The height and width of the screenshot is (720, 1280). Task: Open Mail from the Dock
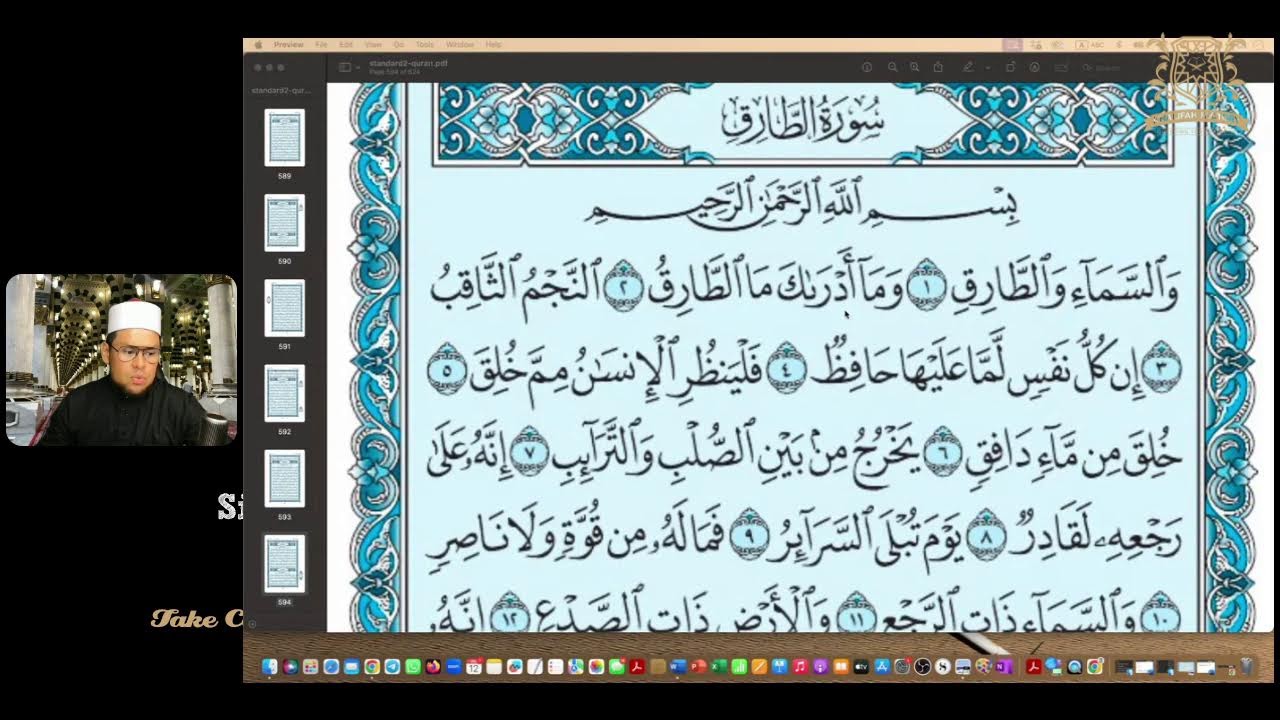pyautogui.click(x=352, y=667)
